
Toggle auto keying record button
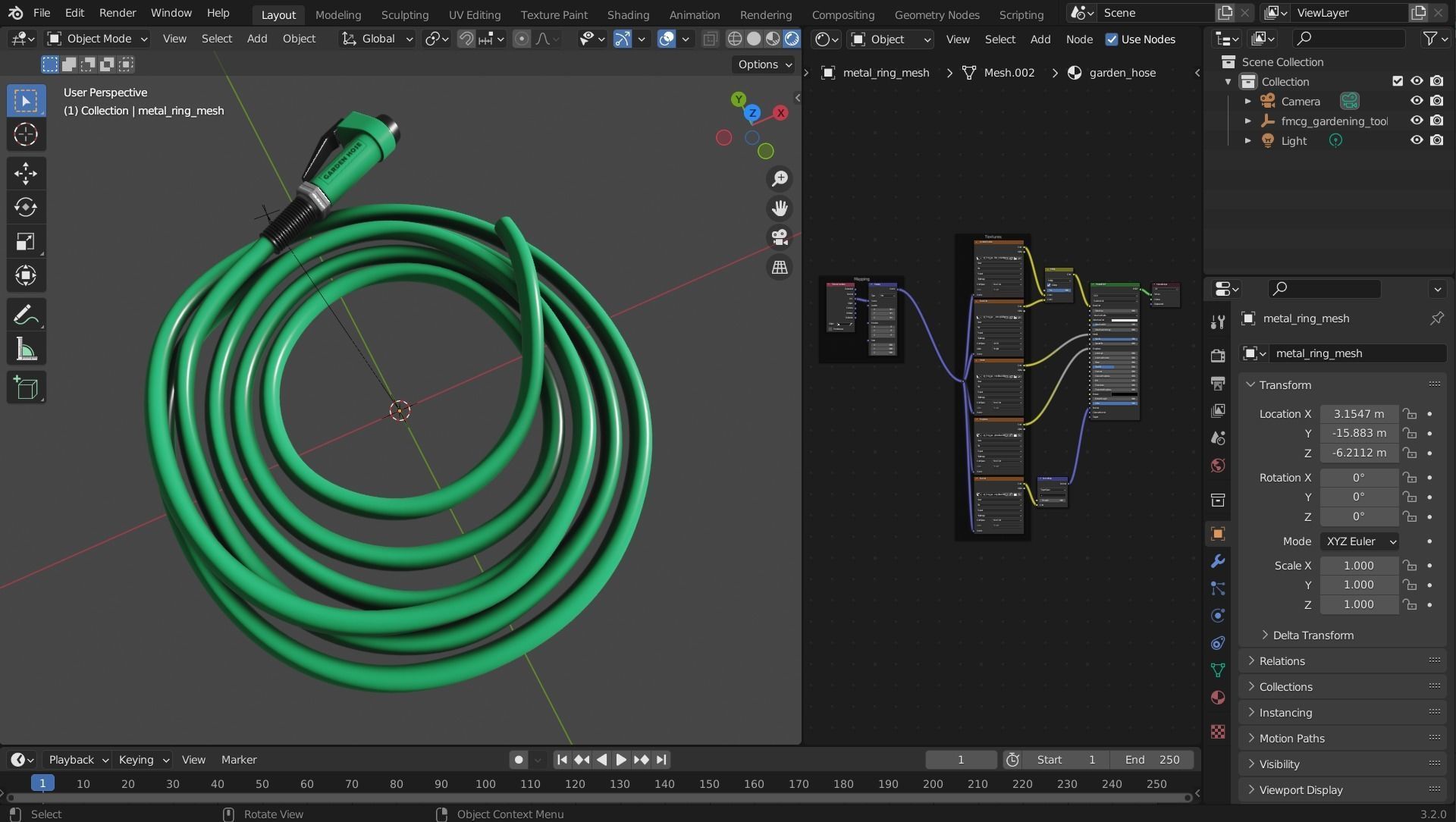coord(519,760)
